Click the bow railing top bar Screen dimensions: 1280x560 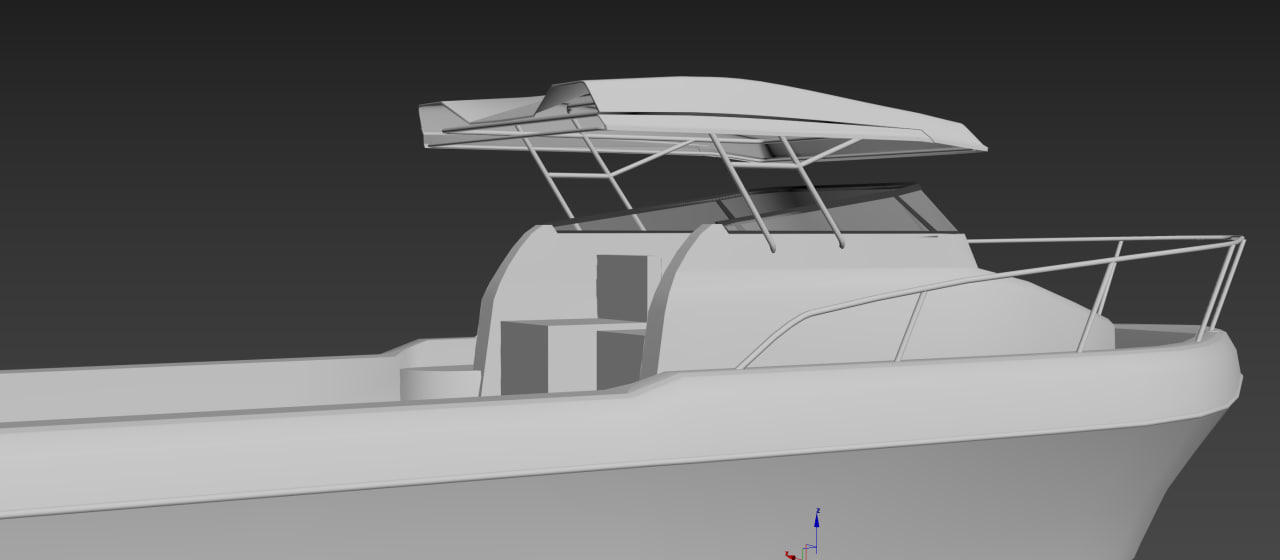[1100, 240]
